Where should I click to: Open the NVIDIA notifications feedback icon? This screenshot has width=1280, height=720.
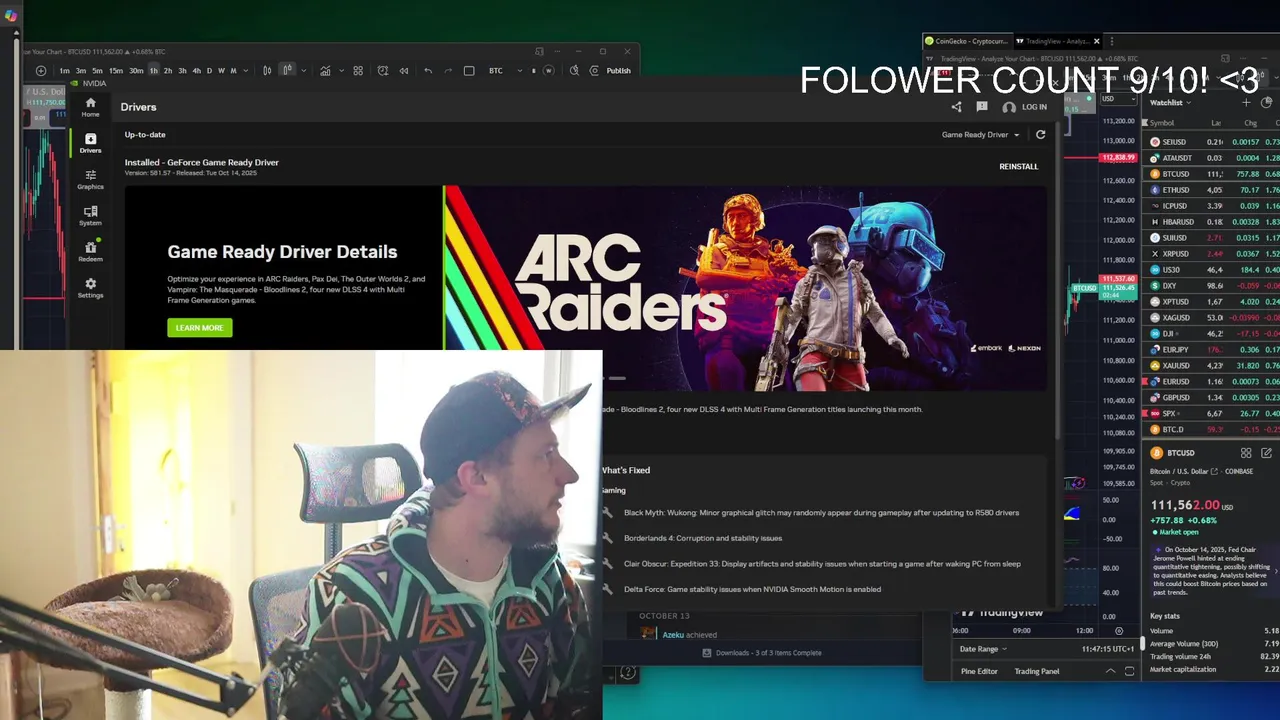[982, 107]
